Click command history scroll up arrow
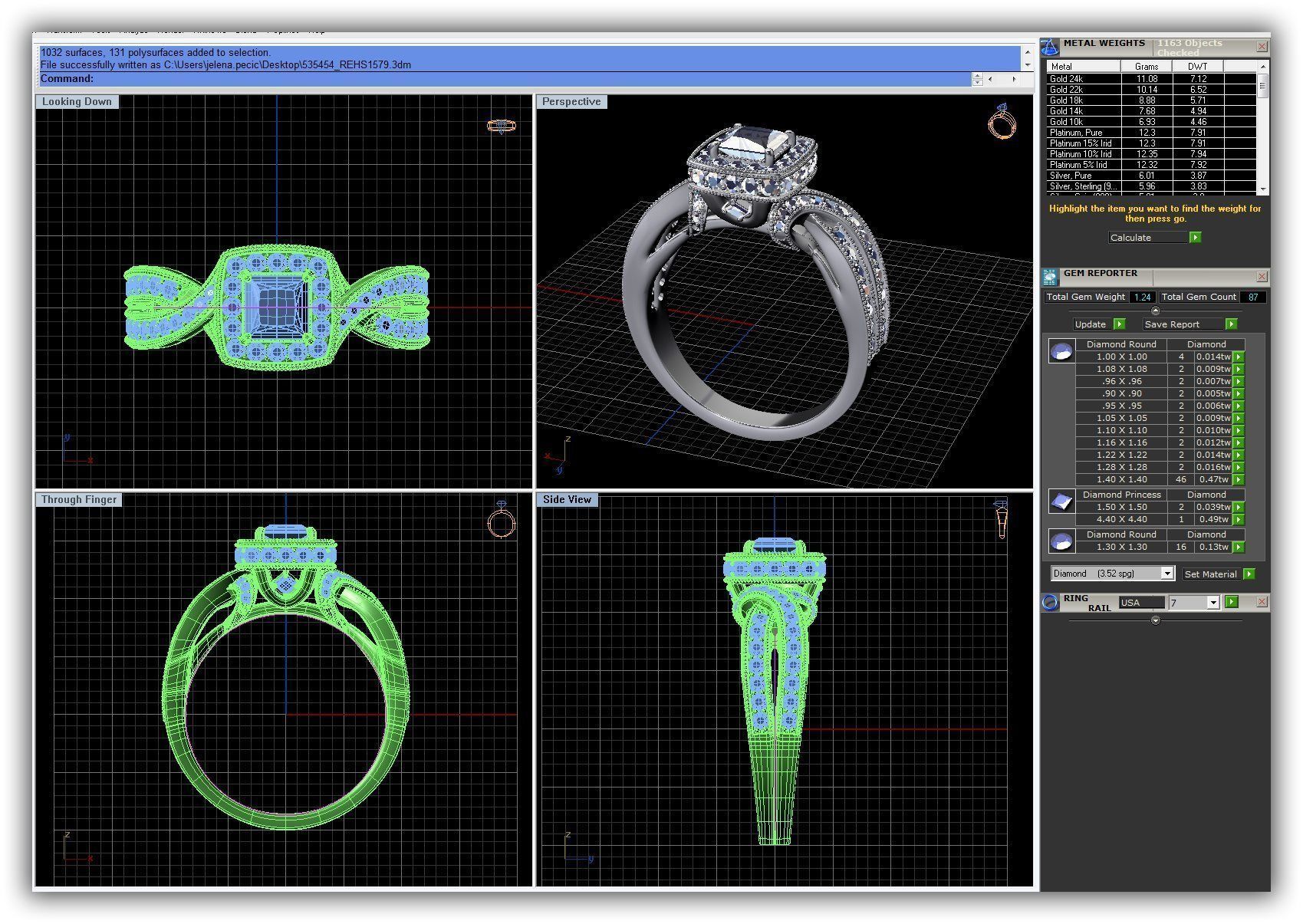This screenshot has height=924, width=1303. point(1027,52)
